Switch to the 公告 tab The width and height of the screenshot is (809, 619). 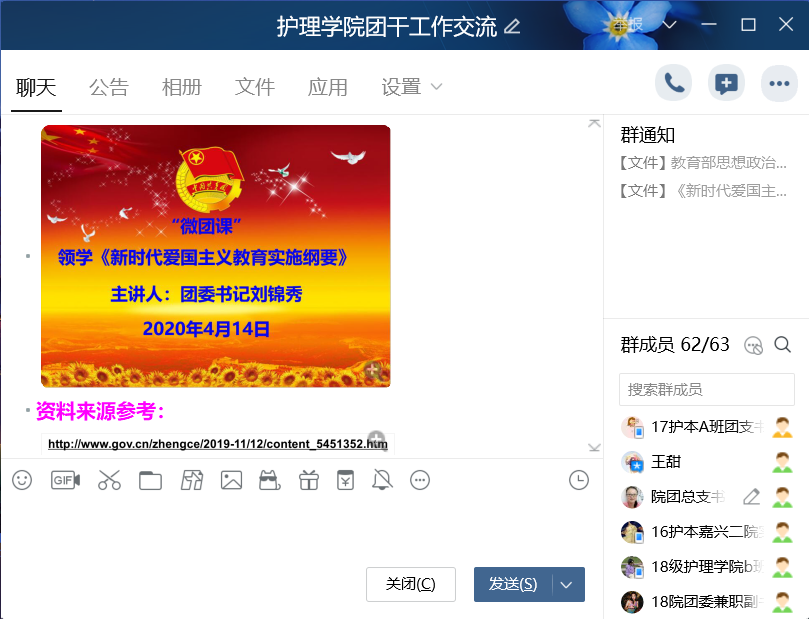pos(108,87)
